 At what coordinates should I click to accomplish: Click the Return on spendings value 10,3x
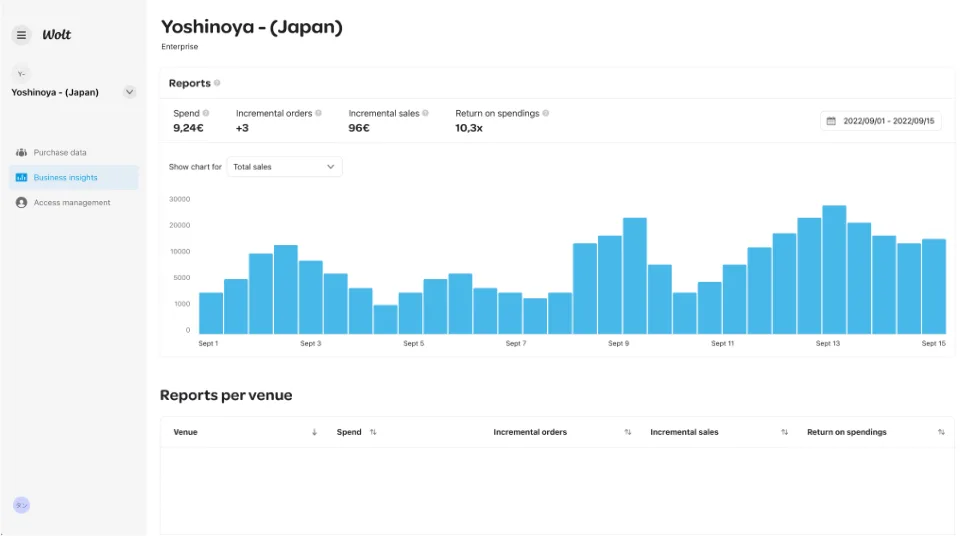point(469,128)
